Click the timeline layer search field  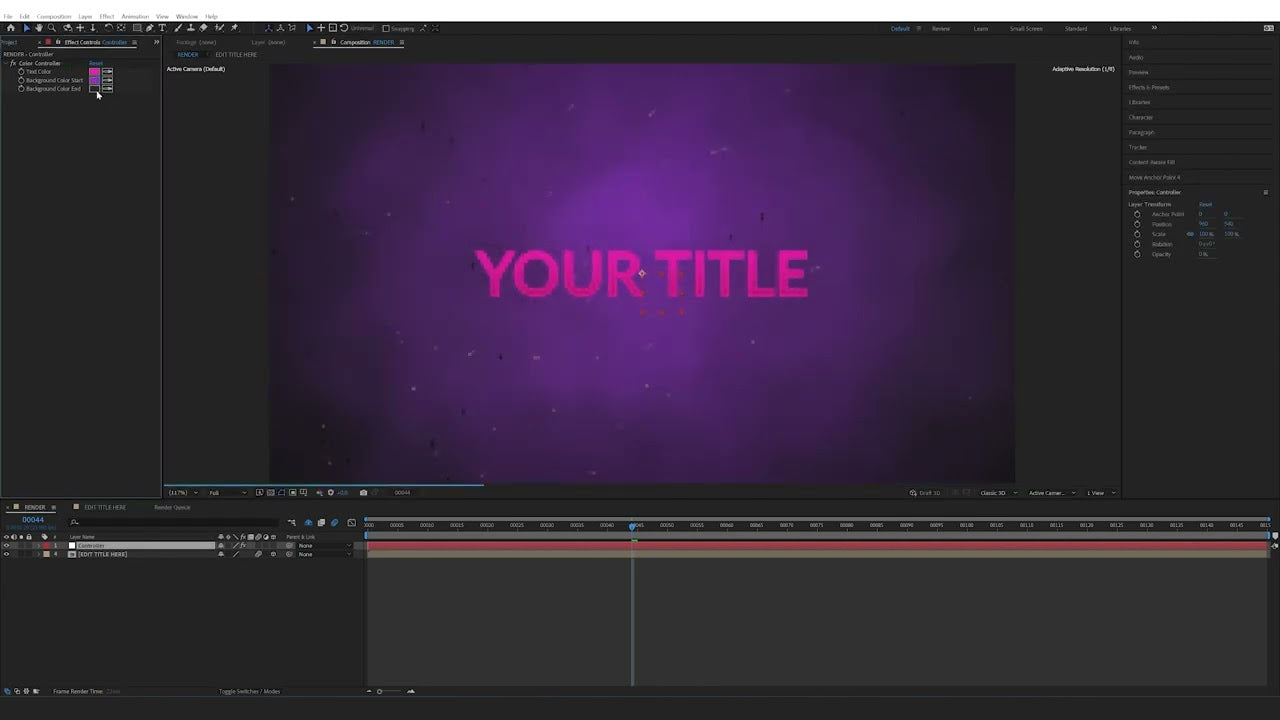coord(175,522)
